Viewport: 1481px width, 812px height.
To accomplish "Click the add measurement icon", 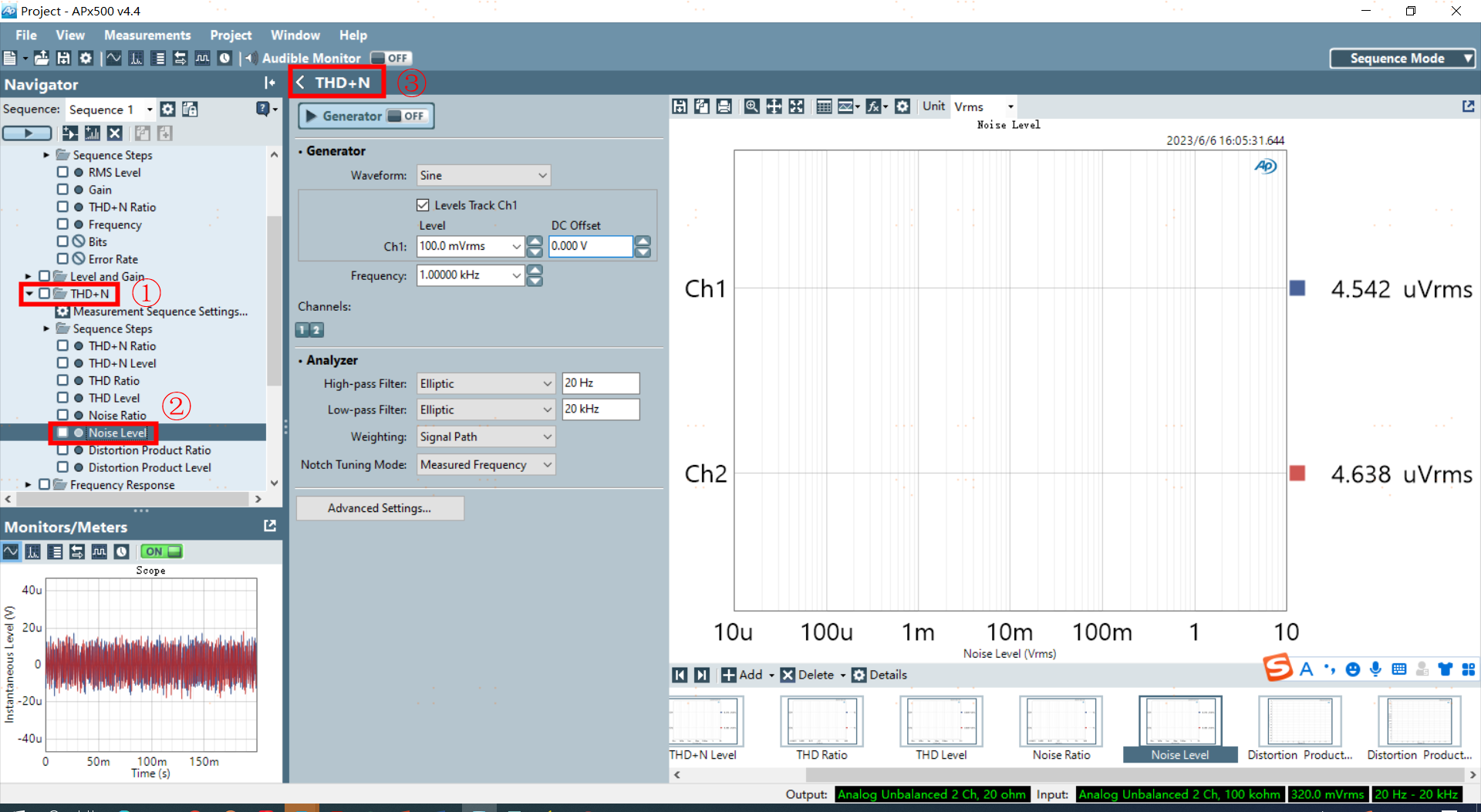I will click(93, 133).
